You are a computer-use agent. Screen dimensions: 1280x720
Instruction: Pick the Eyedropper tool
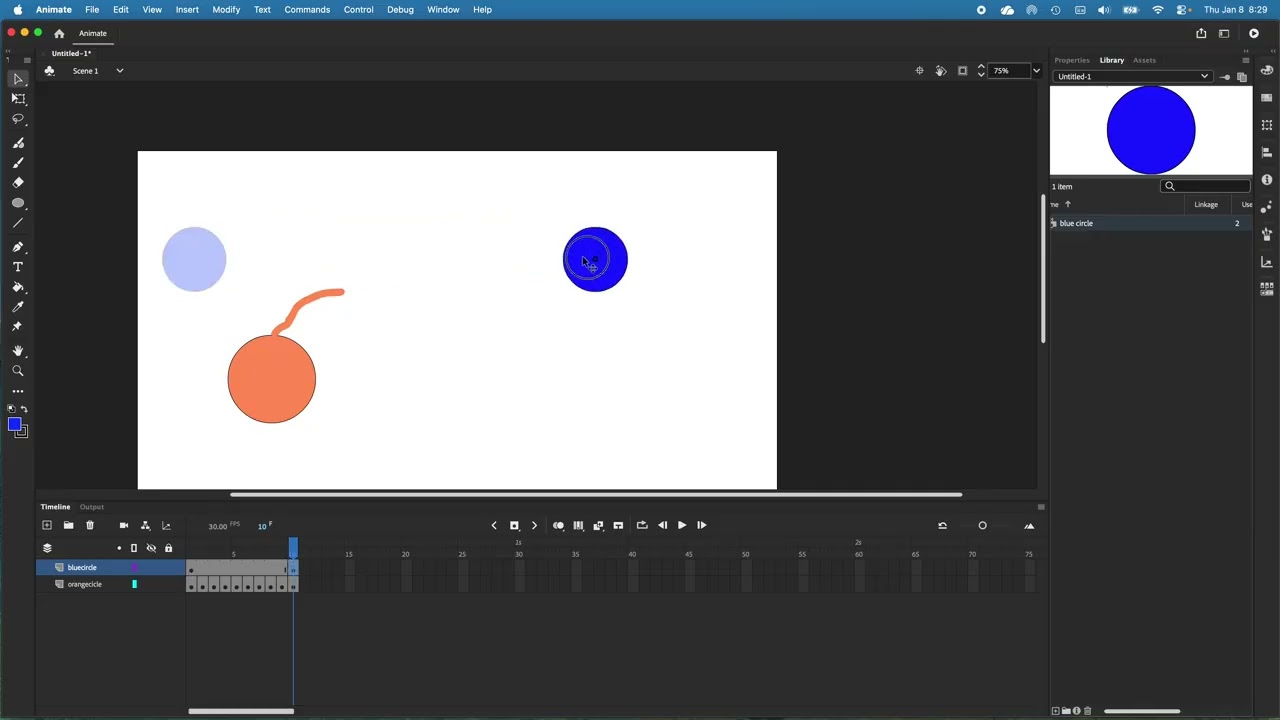click(x=18, y=307)
